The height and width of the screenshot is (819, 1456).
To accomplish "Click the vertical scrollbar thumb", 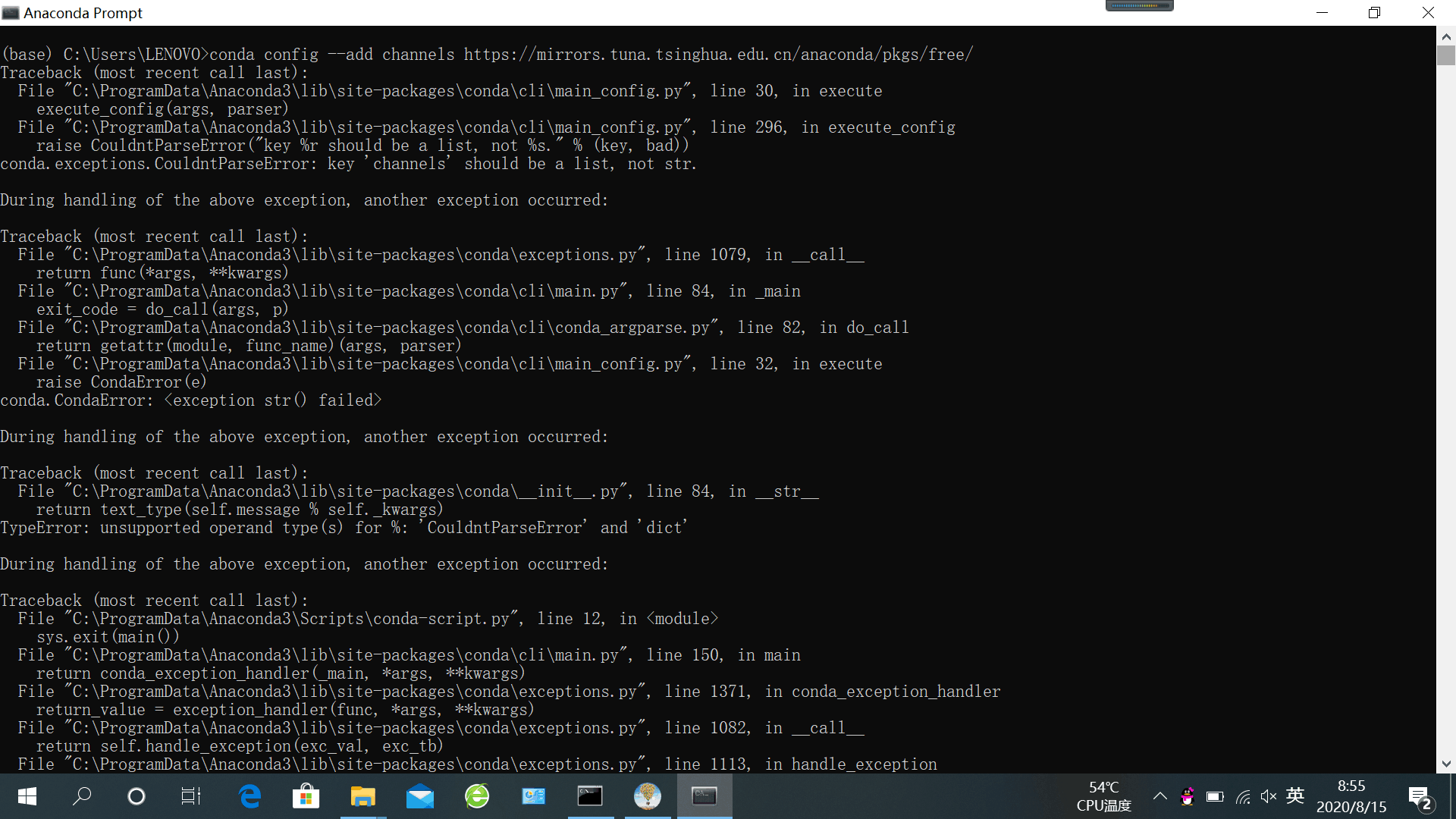I will [x=1446, y=55].
